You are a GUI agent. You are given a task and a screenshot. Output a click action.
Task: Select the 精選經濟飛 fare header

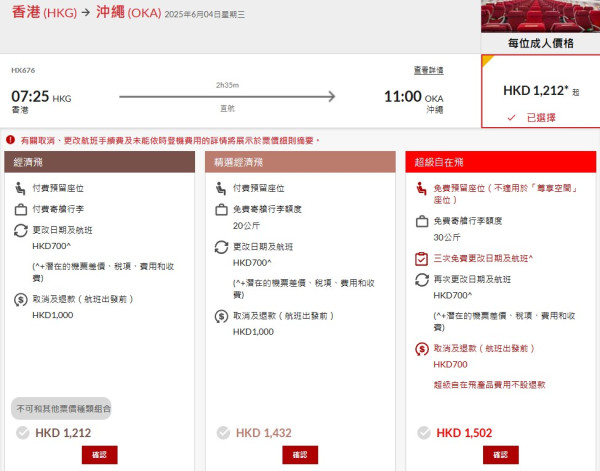[300, 162]
